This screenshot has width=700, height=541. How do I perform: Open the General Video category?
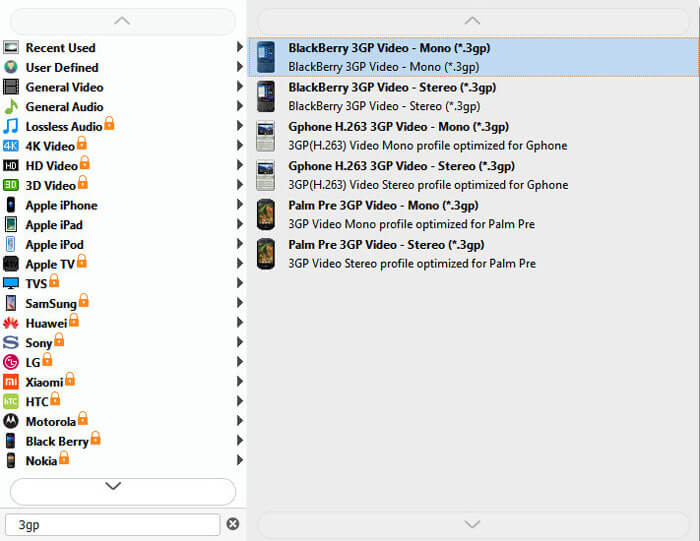click(123, 87)
